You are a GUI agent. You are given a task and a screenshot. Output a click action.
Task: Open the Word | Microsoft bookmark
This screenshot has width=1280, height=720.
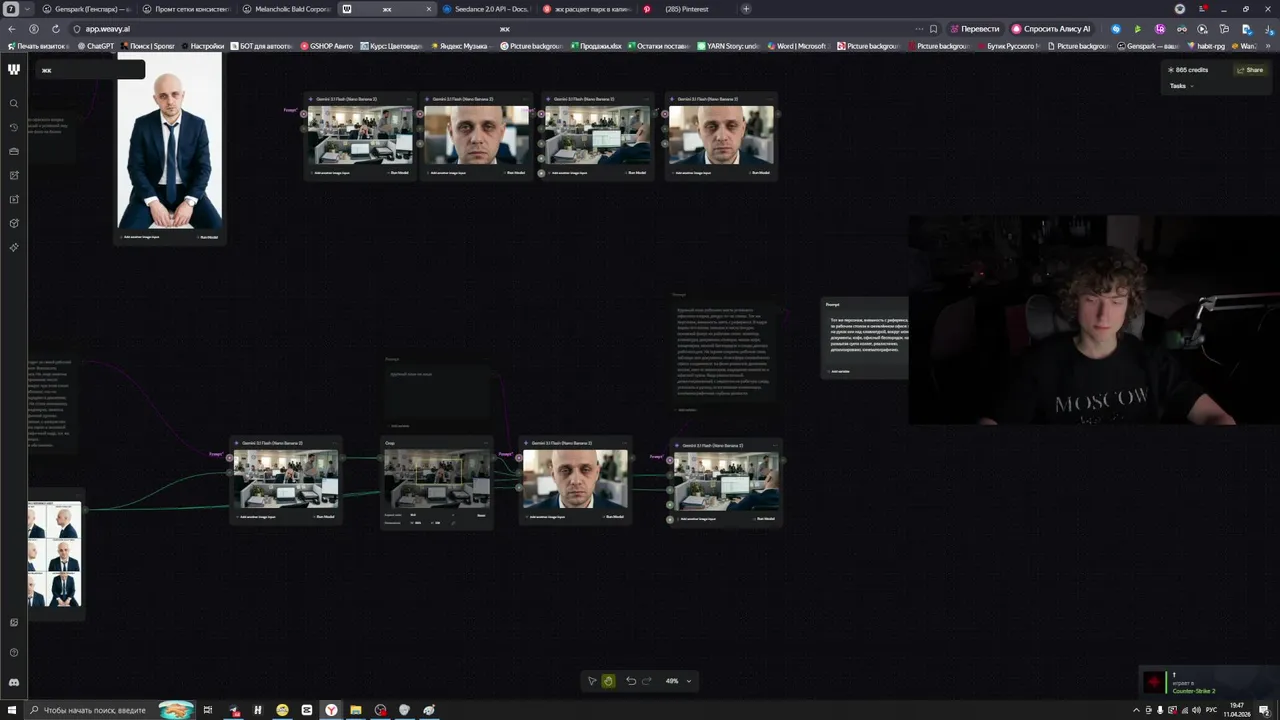[x=797, y=46]
